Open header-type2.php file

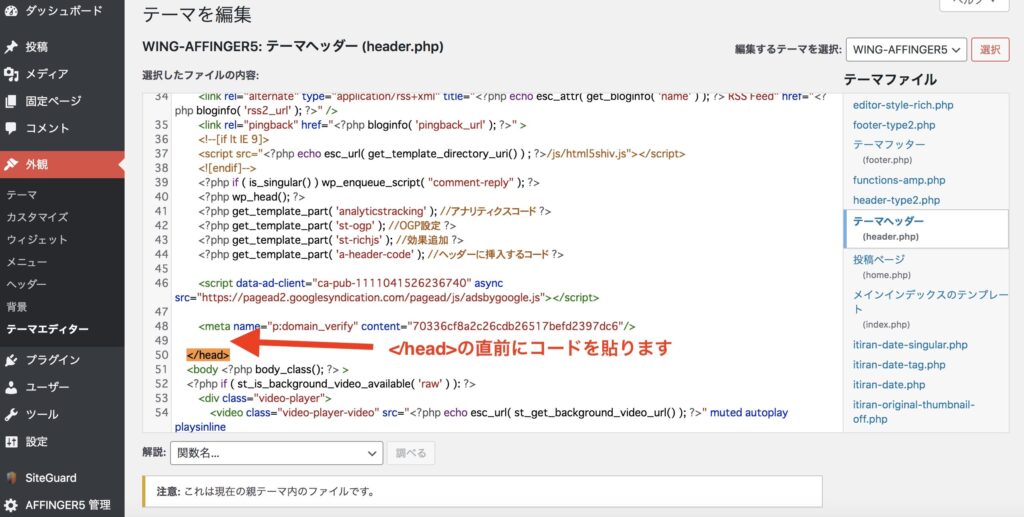896,200
